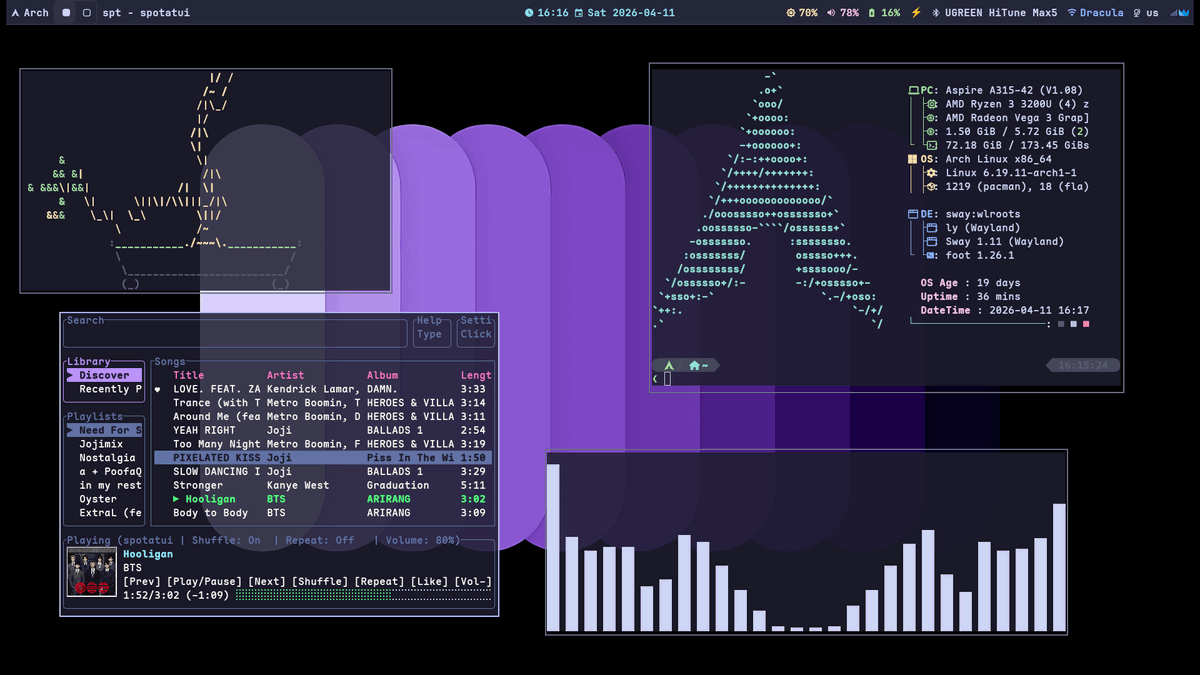
Task: Click inside the Search input field
Action: 235,332
